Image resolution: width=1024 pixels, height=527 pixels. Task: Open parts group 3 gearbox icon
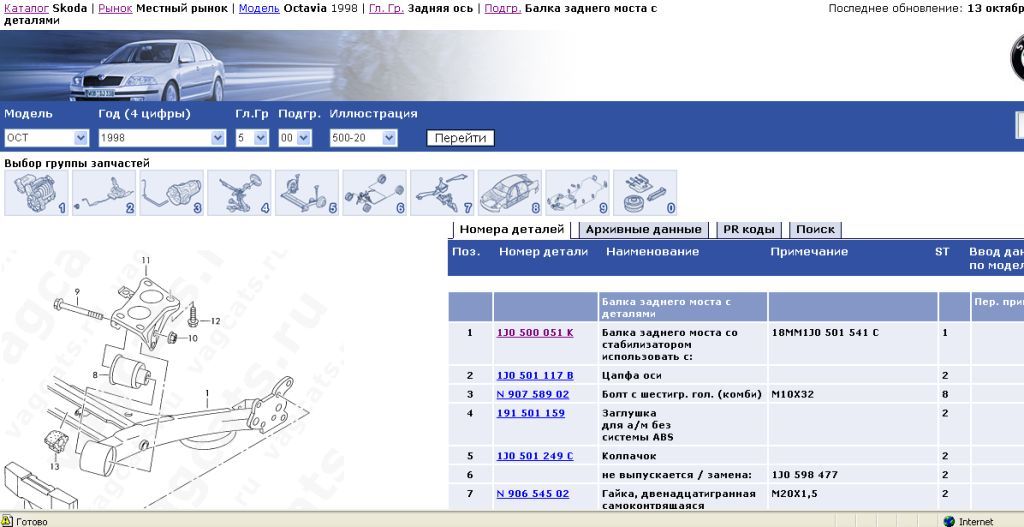(171, 193)
